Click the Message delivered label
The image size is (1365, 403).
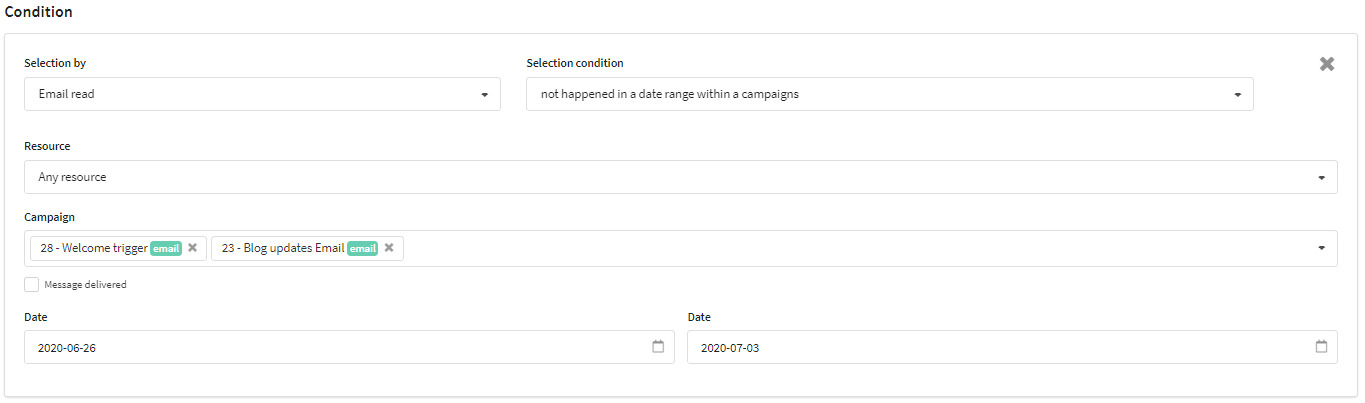(85, 285)
